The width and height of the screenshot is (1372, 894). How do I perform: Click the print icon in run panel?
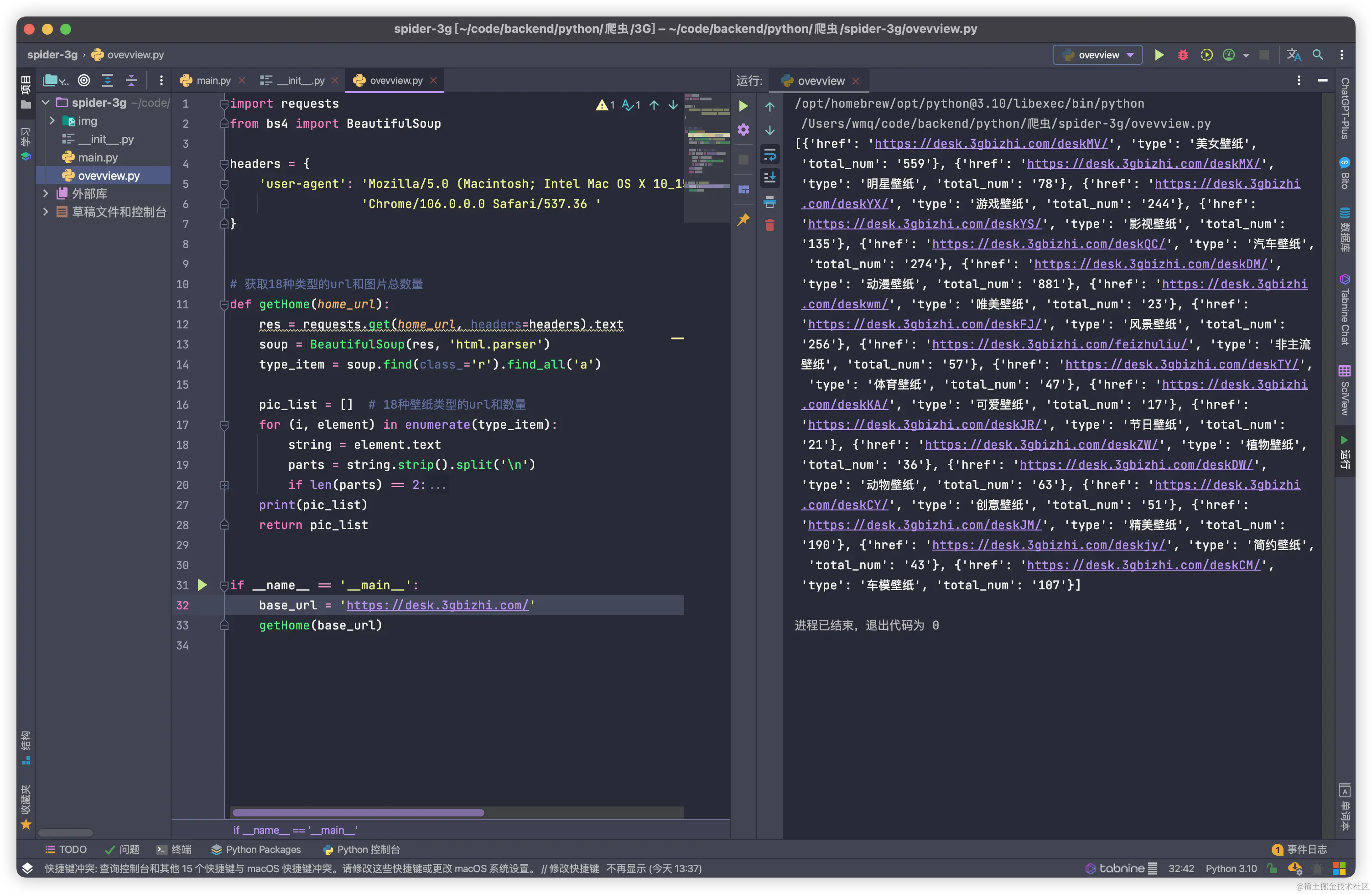769,203
